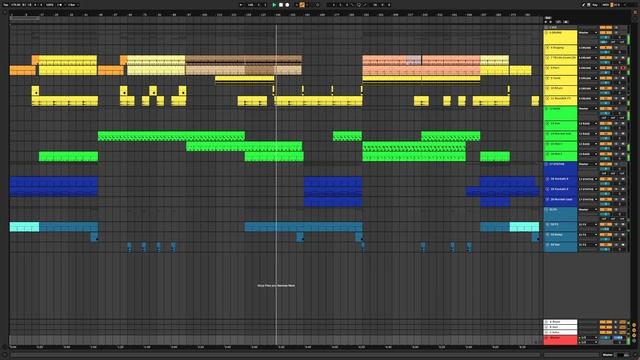Toggle the orange Automation Arm button
Image resolution: width=640 pixels, height=360 pixels.
click(302, 5)
